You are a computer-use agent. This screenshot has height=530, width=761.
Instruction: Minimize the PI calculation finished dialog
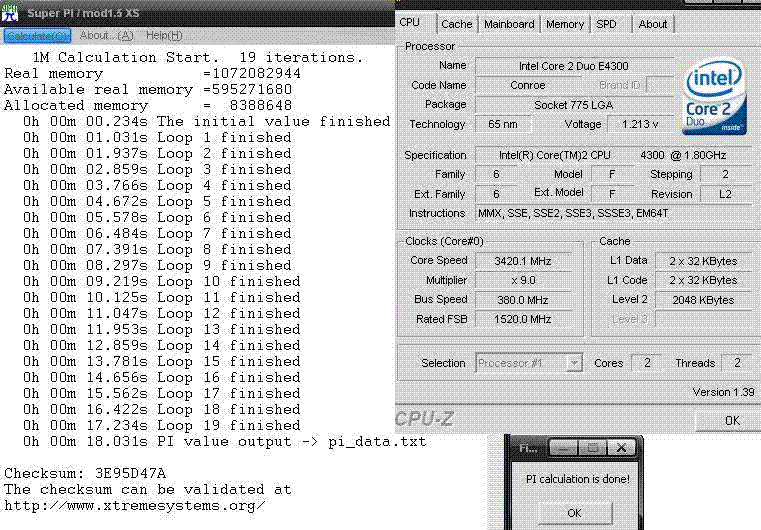(x=562, y=448)
